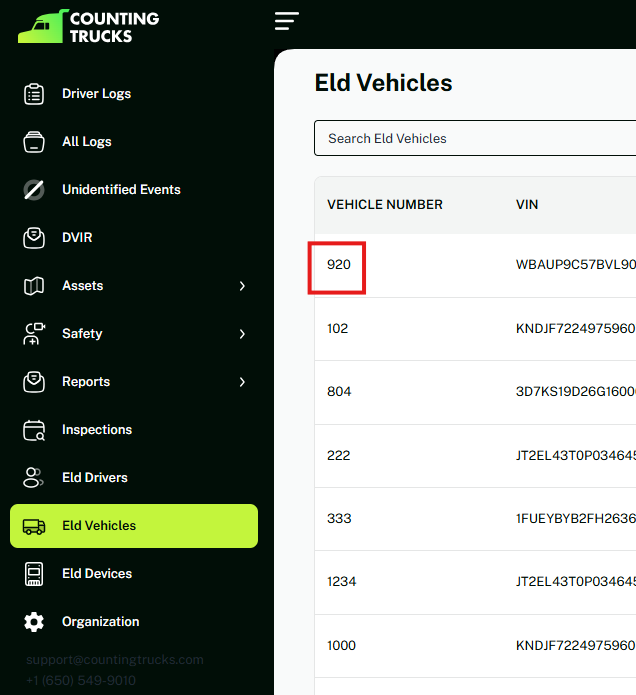Click the Eld Devices icon
Viewport: 636px width, 695px height.
pos(34,574)
